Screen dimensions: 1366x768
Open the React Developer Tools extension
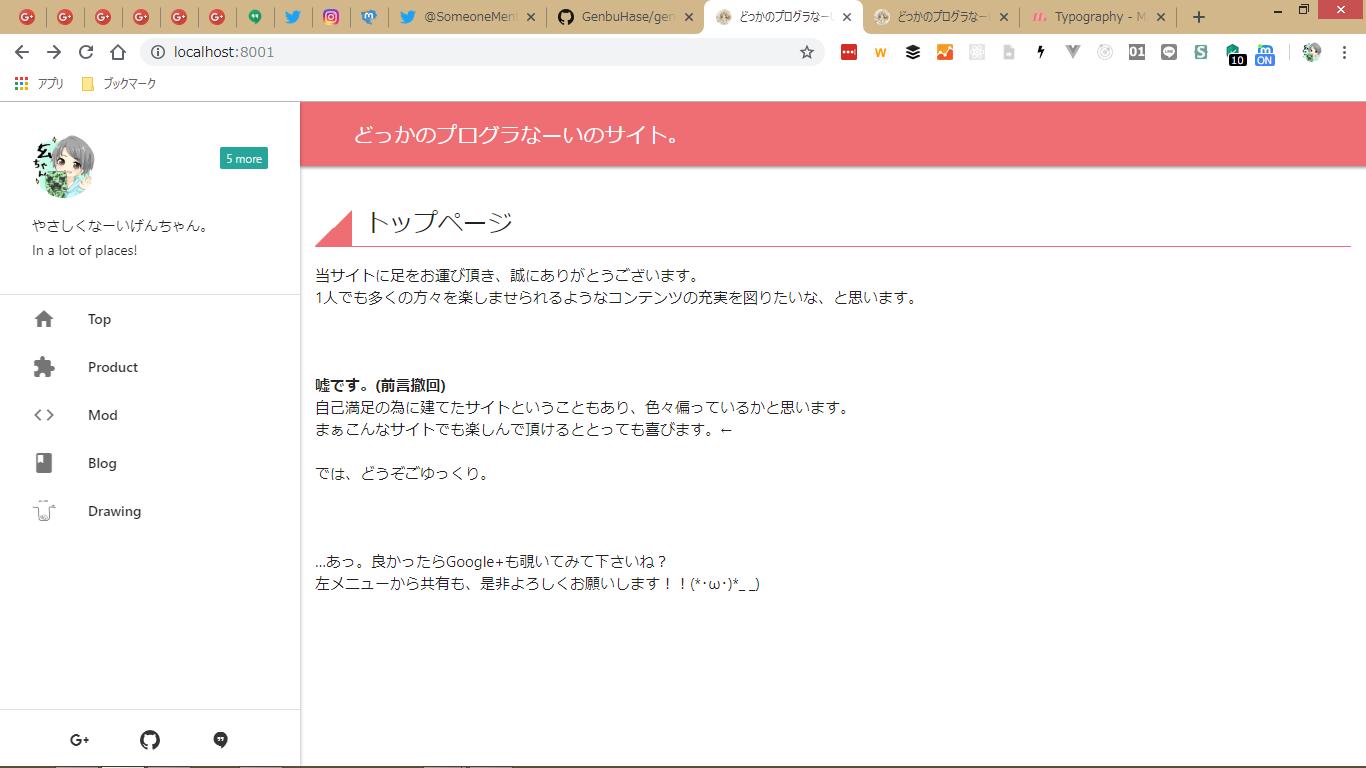[x=977, y=52]
